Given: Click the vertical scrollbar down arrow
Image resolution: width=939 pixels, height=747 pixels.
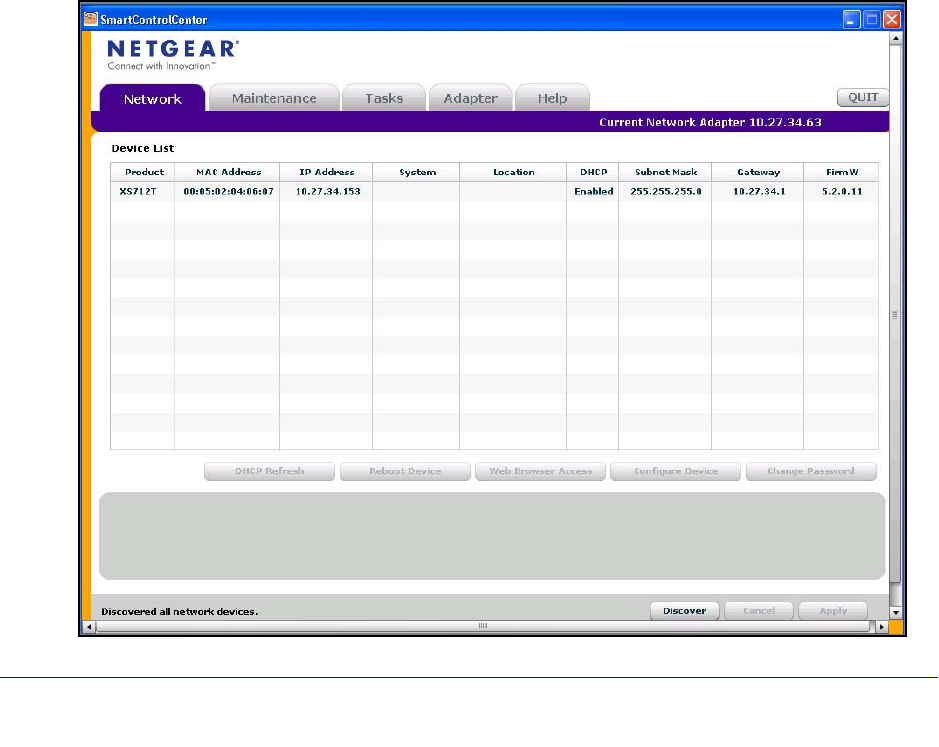Looking at the screenshot, I should (x=895, y=612).
